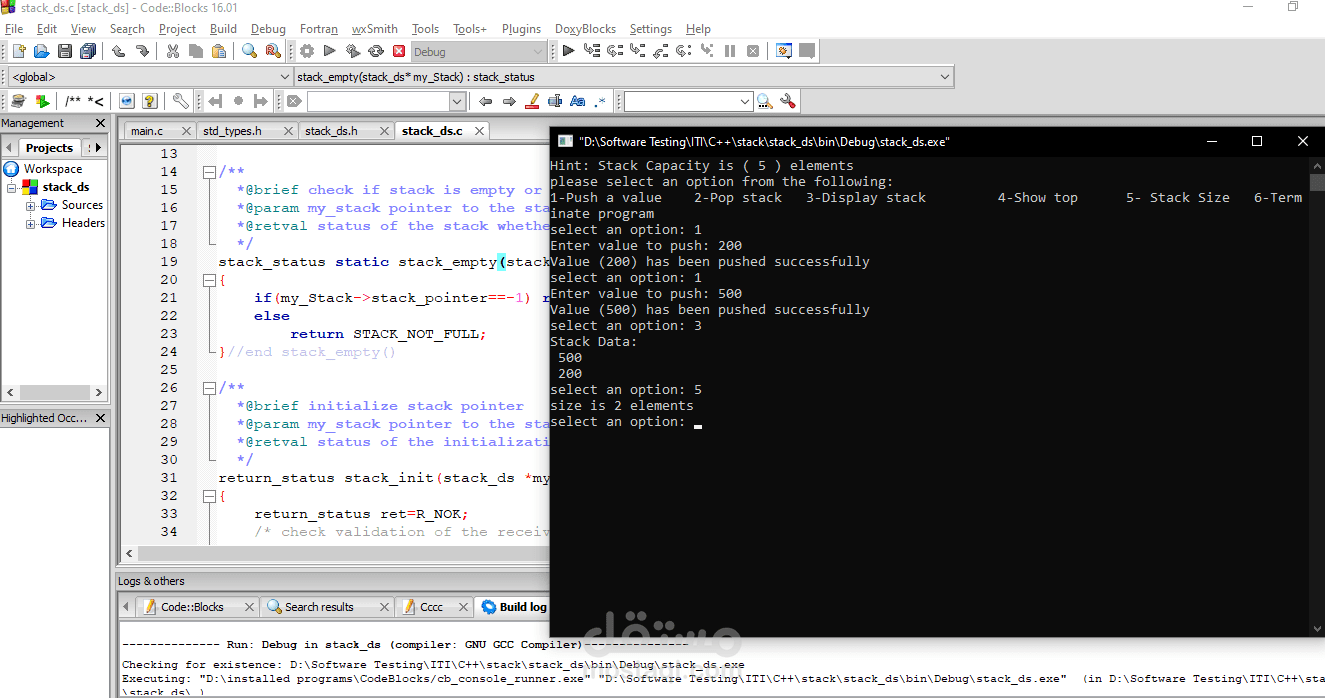Viewport: 1325px width, 698px height.
Task: Collapse the stack_empty function fold at line 20
Action: pyautogui.click(x=209, y=280)
